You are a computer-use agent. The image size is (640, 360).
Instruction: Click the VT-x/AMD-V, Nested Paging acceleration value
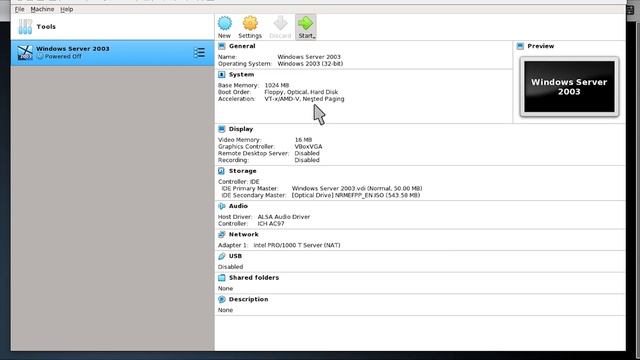coord(304,99)
